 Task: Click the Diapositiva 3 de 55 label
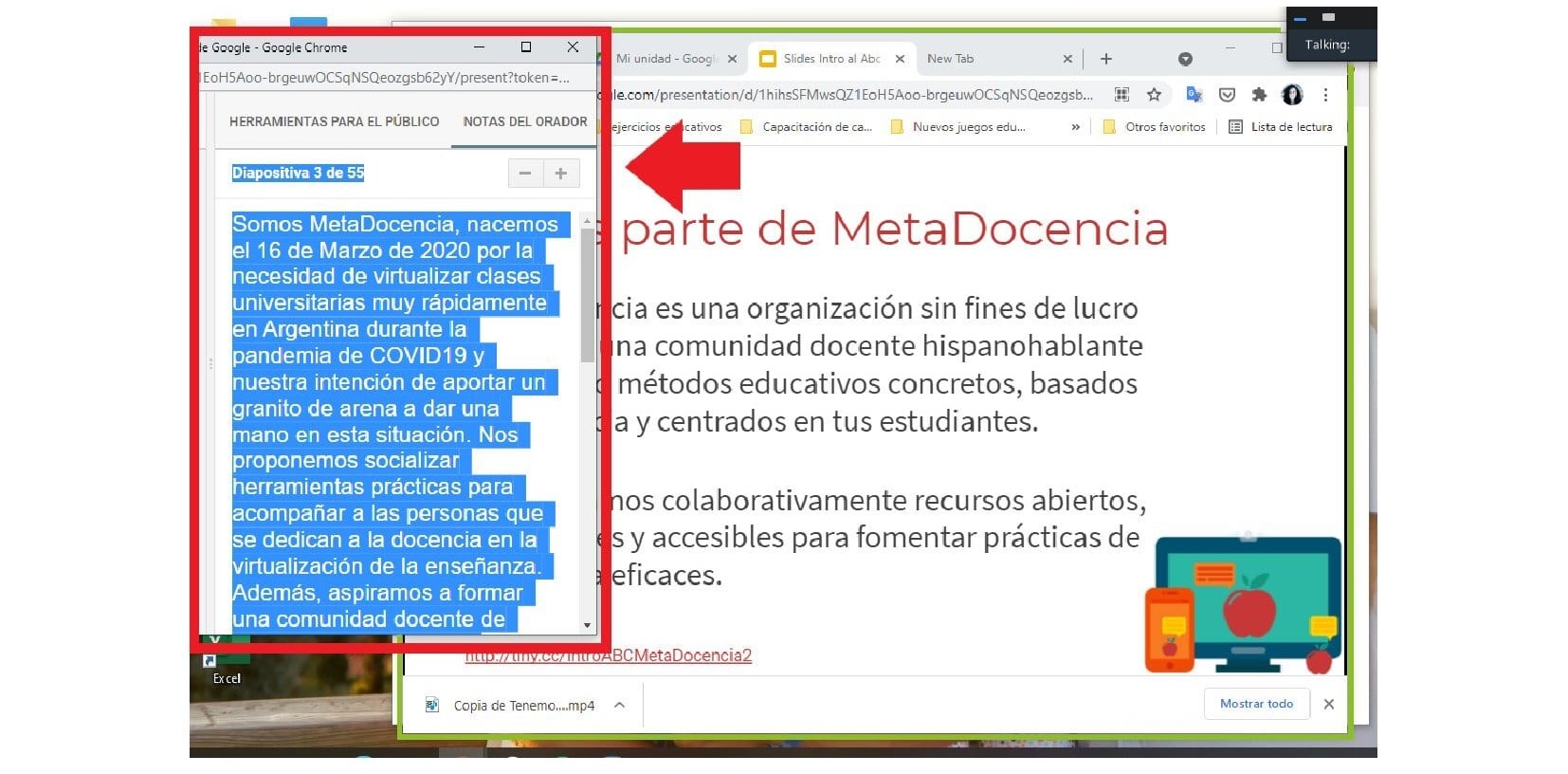click(298, 173)
